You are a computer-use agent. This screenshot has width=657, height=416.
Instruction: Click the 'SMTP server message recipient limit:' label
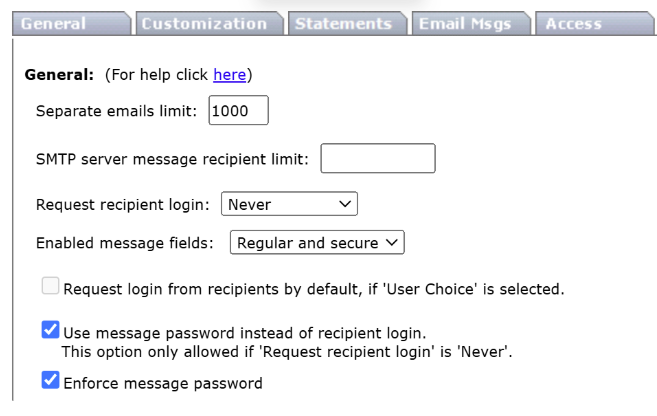[x=172, y=159]
